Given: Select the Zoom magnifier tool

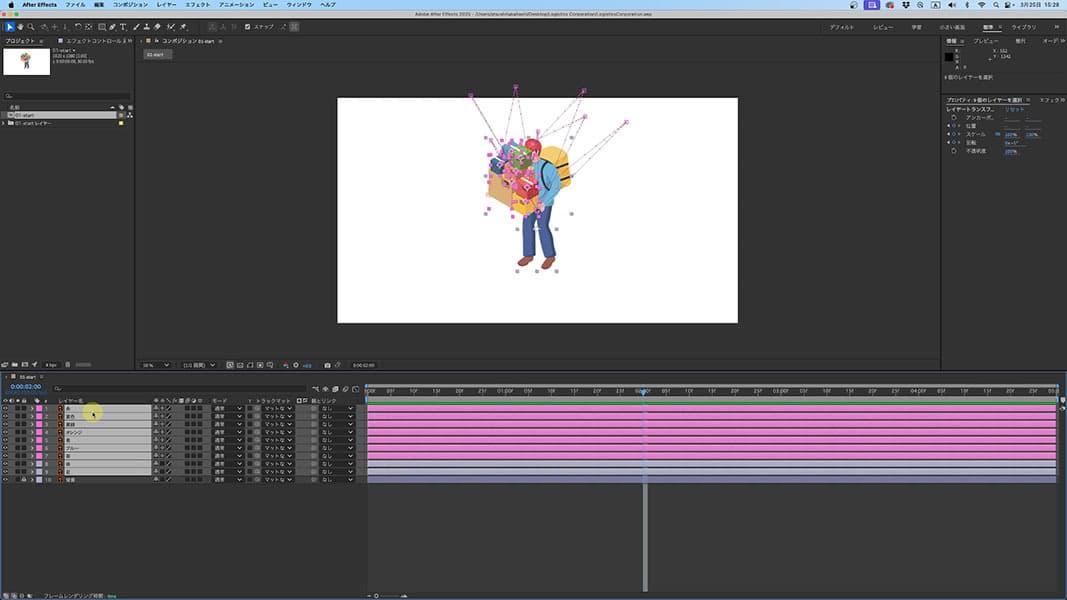Looking at the screenshot, I should (x=32, y=27).
